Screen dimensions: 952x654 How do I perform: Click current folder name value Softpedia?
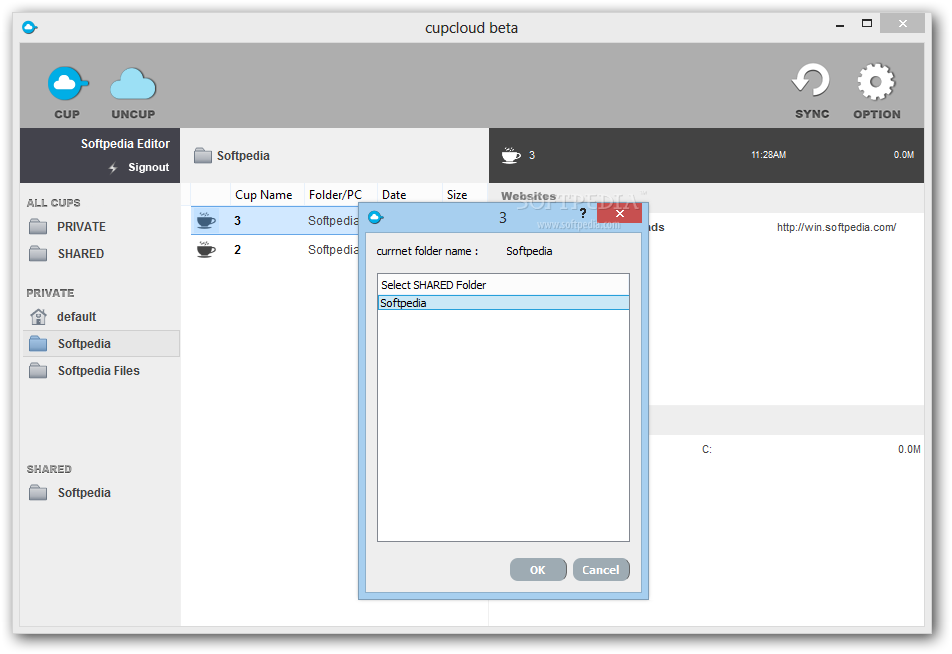coord(529,251)
